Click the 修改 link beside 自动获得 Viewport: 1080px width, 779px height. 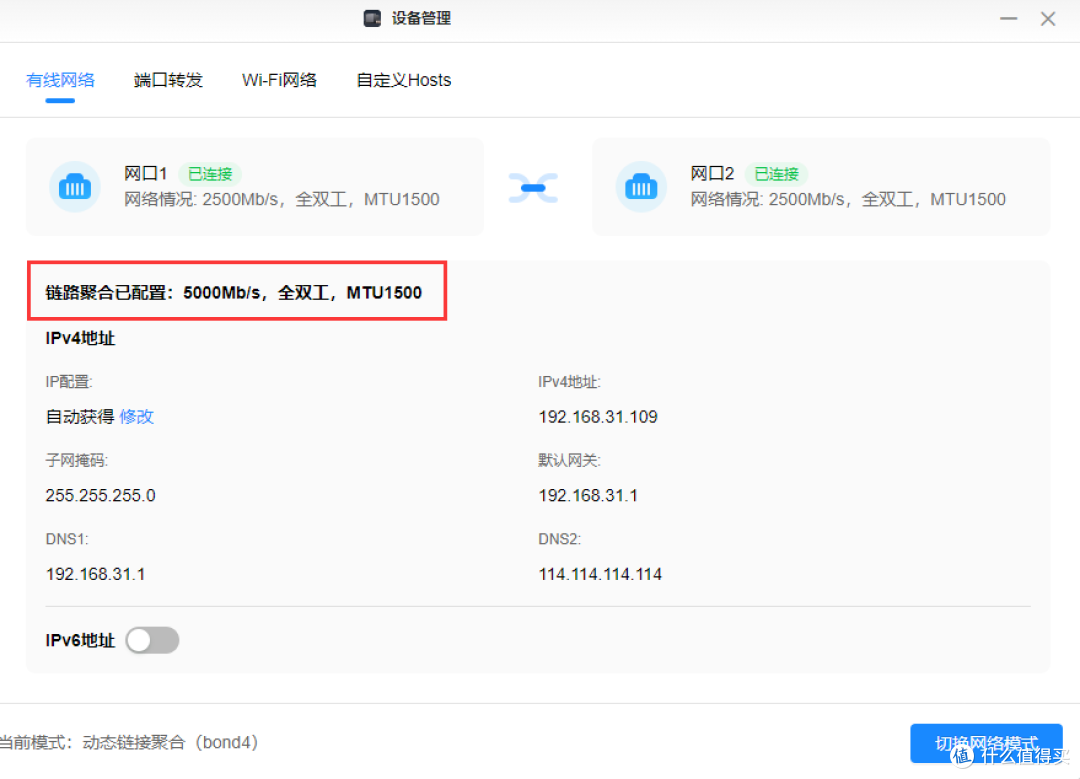(x=136, y=417)
